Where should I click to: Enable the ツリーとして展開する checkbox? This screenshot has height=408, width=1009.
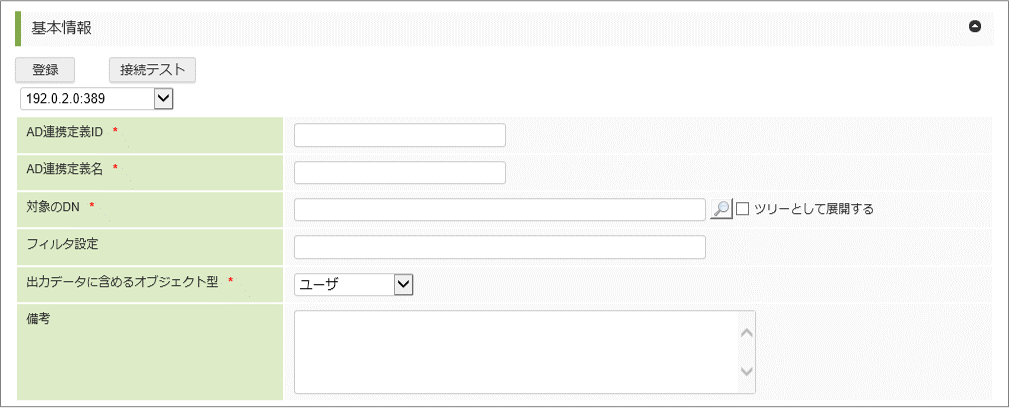[743, 208]
